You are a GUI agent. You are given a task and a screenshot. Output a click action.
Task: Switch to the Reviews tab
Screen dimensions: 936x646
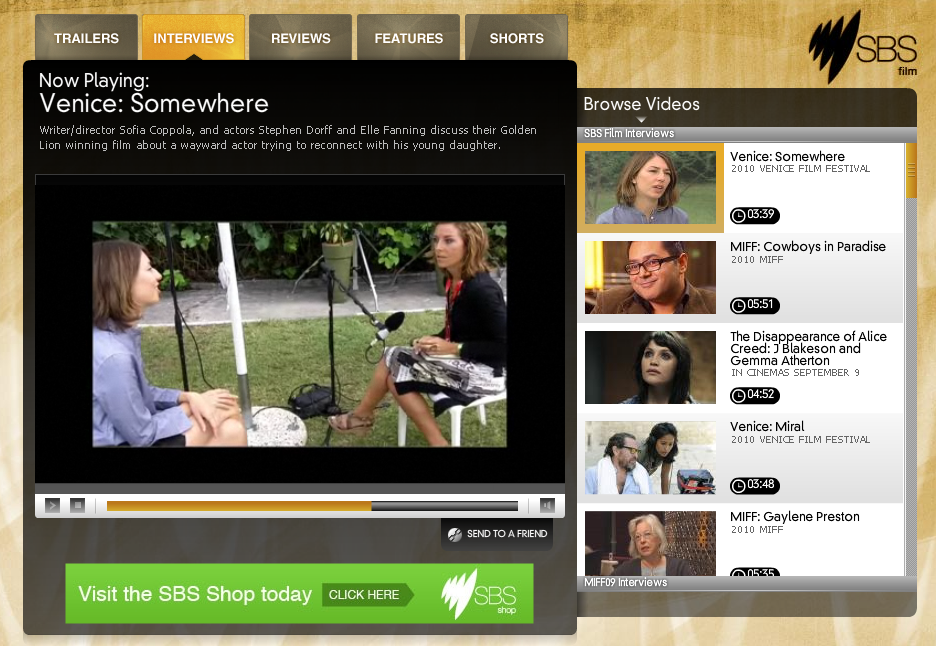tap(301, 38)
